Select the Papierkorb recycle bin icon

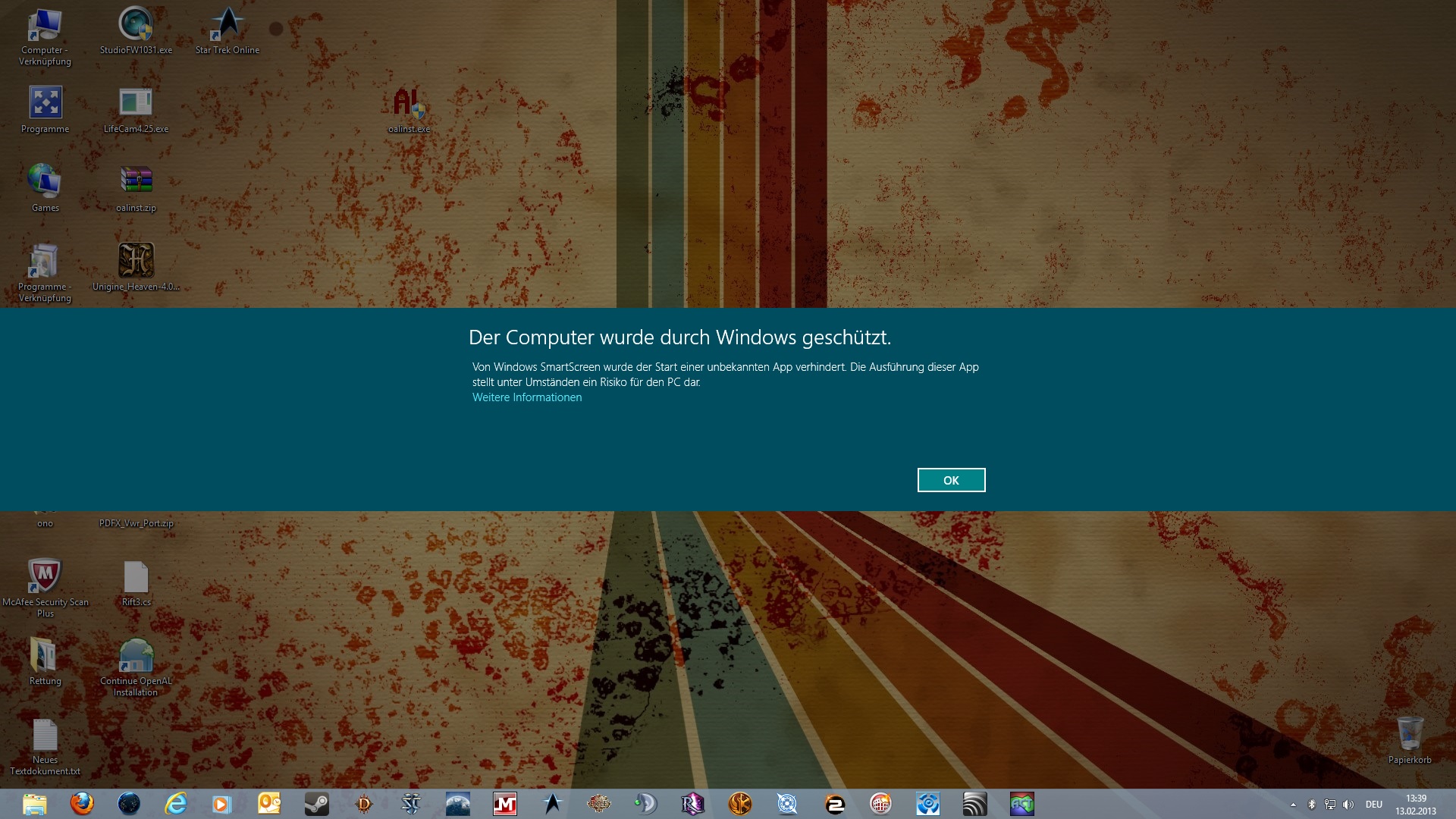coord(1410,737)
